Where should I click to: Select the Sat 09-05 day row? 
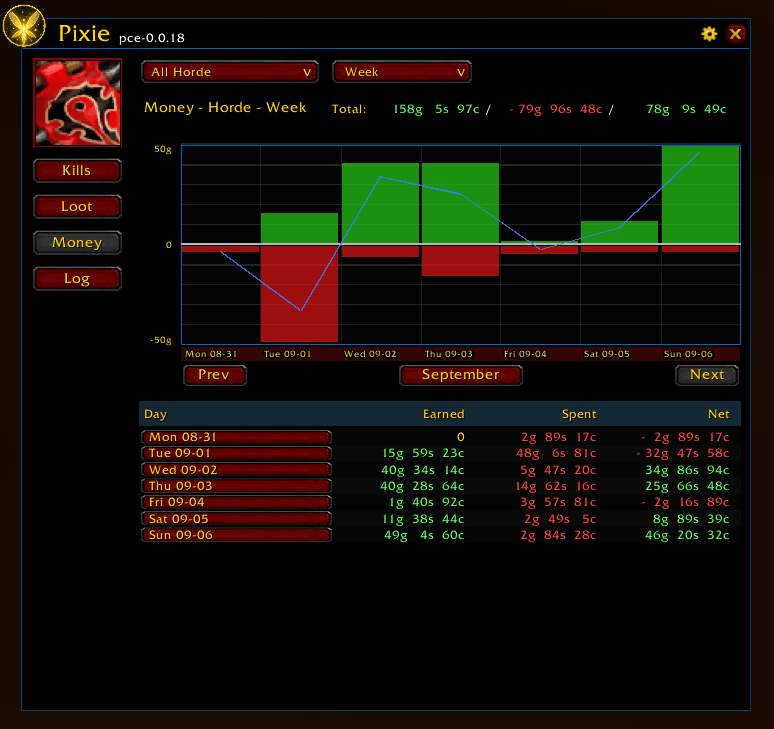tap(236, 519)
